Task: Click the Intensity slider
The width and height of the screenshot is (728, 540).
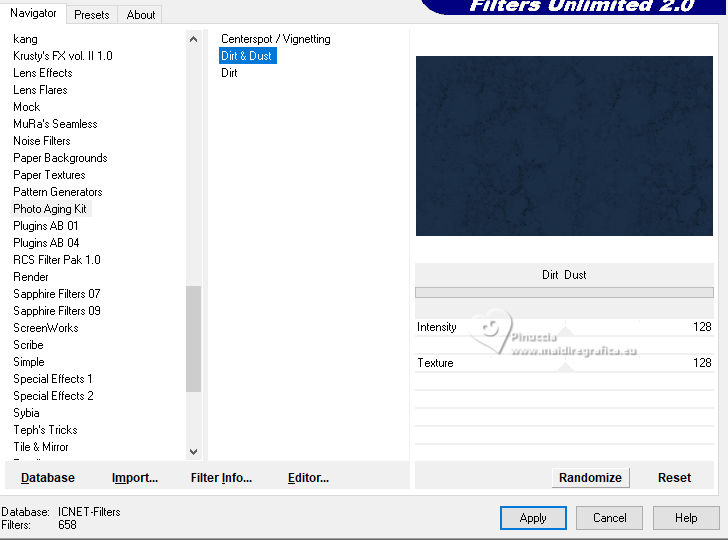Action: (x=565, y=332)
